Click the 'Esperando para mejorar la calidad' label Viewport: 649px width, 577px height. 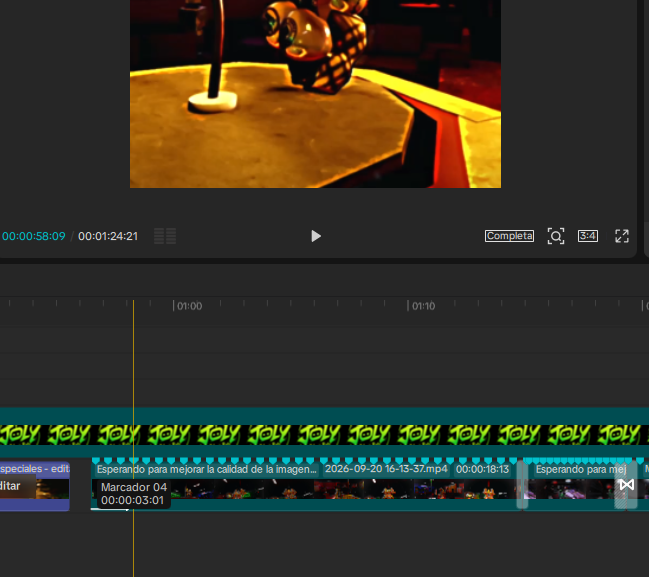tap(206, 469)
